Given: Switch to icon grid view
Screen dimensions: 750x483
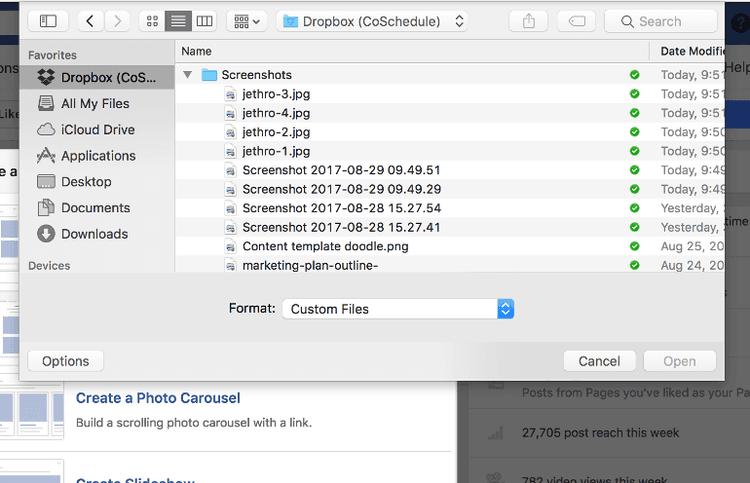Looking at the screenshot, I should [x=152, y=21].
